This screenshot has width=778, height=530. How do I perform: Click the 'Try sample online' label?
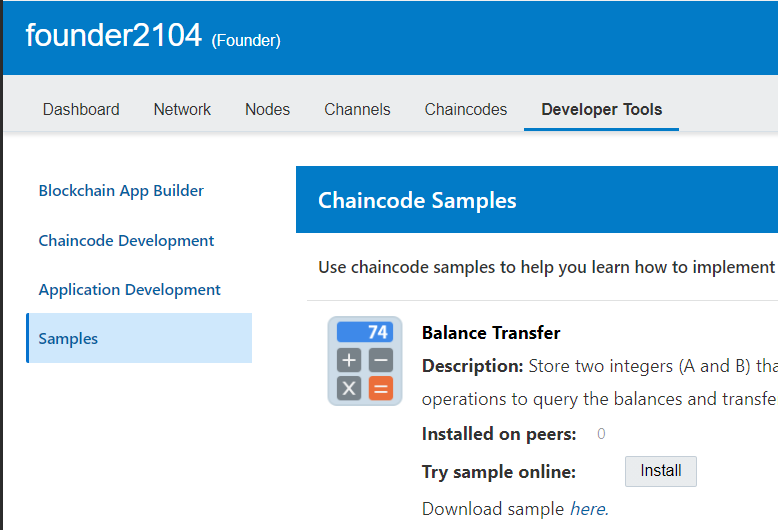tap(499, 472)
